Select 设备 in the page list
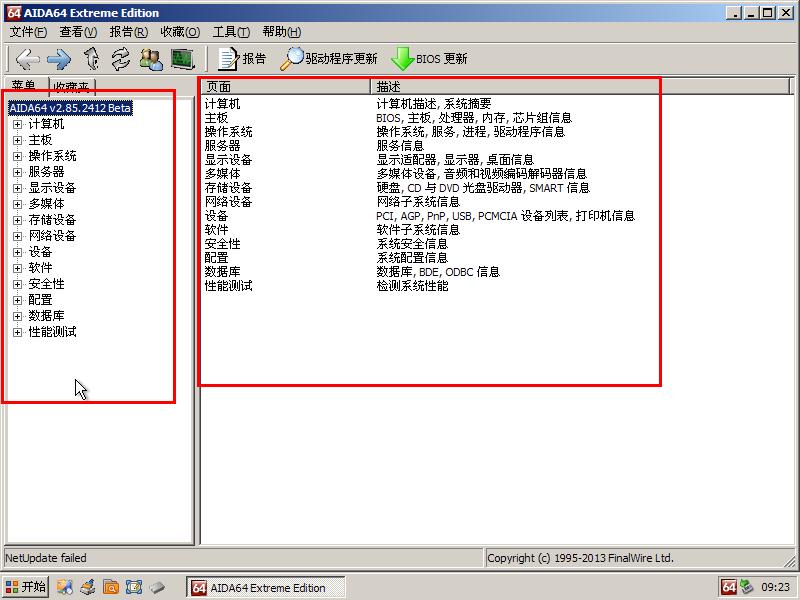800x600 pixels. tap(216, 216)
